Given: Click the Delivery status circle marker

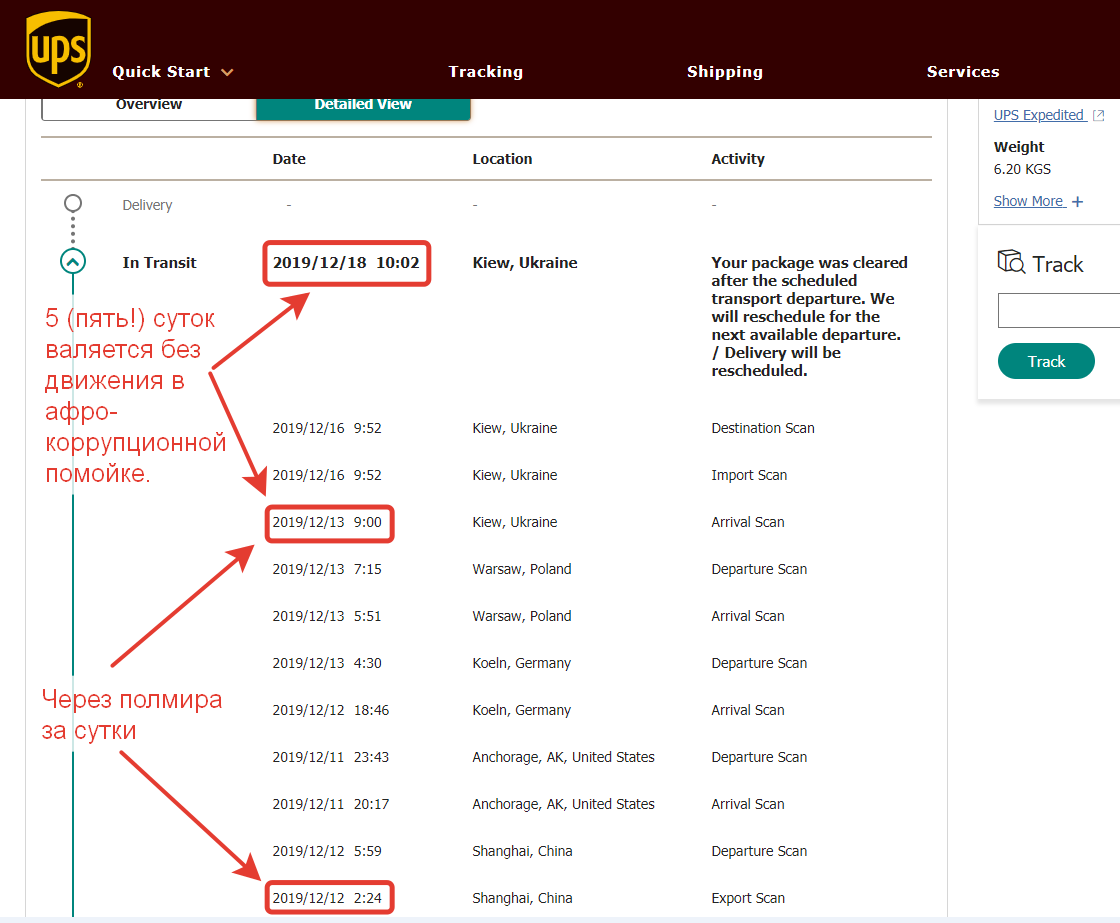Looking at the screenshot, I should [x=73, y=204].
